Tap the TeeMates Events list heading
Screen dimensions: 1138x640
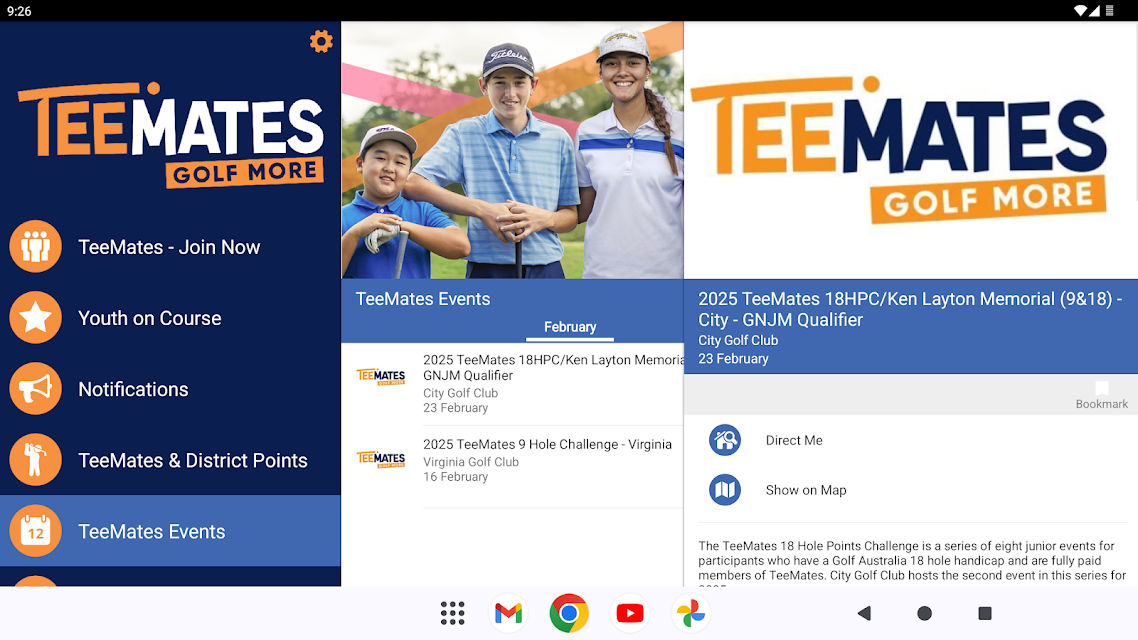[x=422, y=299]
